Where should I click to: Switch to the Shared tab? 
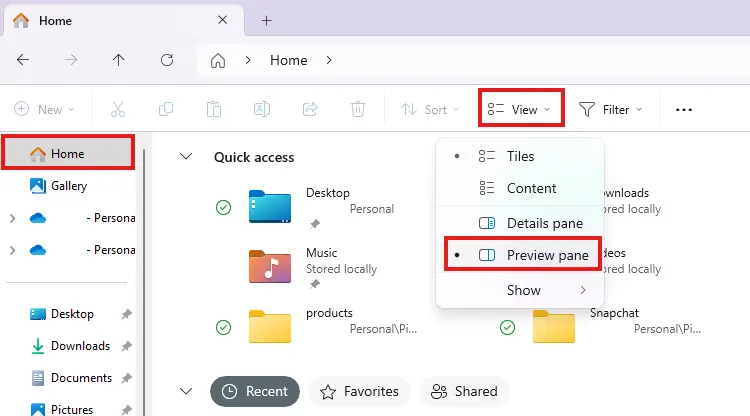(464, 392)
